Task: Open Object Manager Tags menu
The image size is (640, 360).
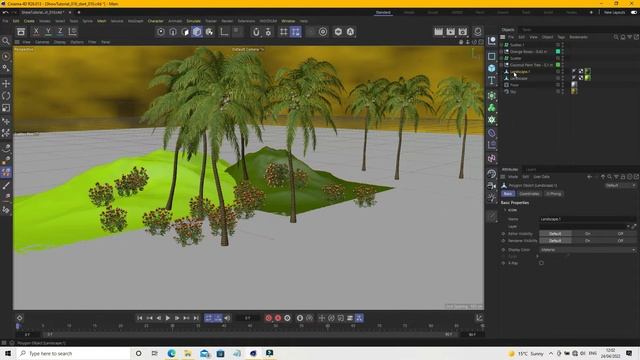Action: pos(561,37)
